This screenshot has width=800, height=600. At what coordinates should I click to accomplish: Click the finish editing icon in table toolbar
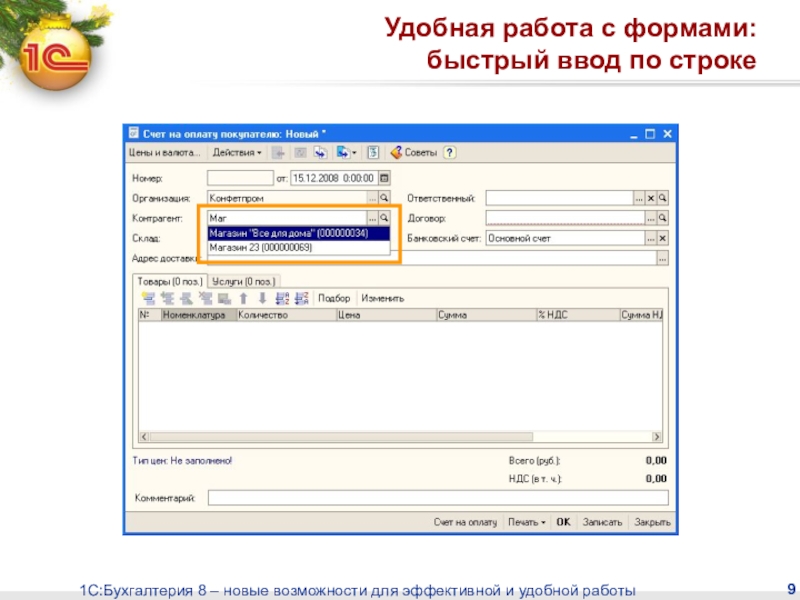[224, 298]
